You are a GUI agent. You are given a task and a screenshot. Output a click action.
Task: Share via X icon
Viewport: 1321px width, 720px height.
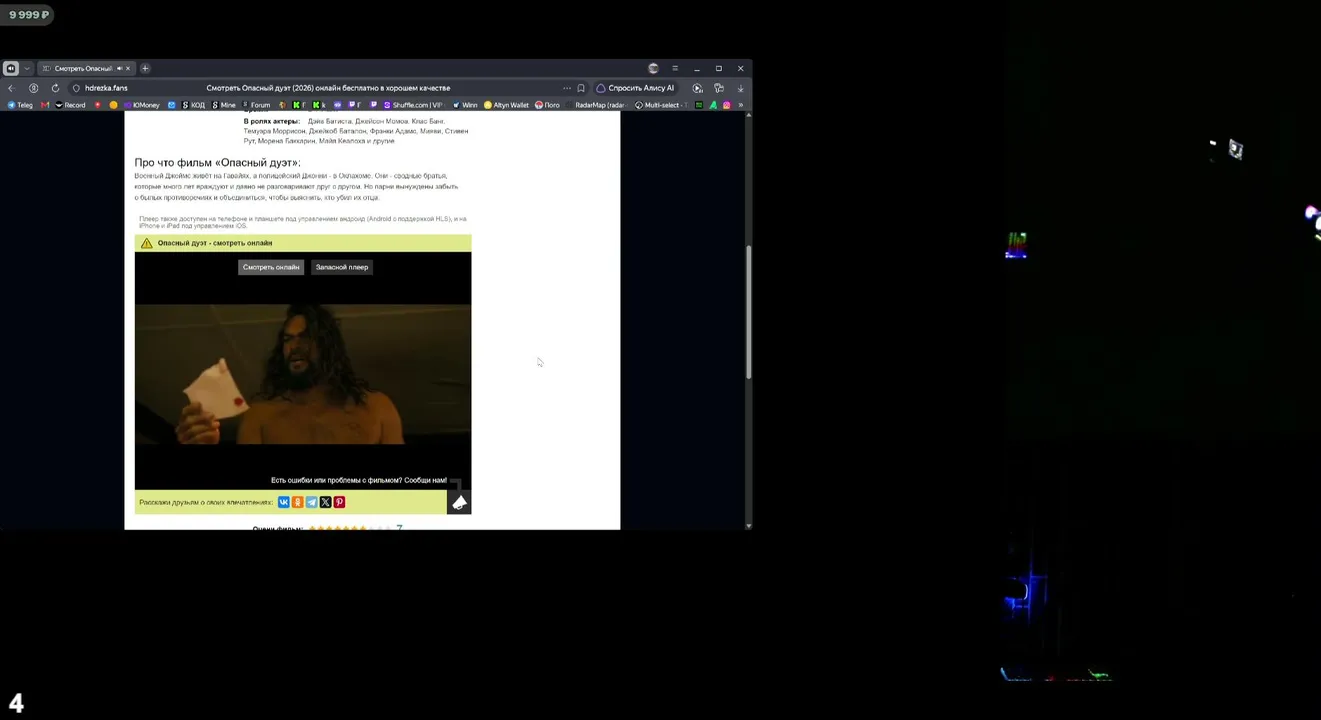(x=326, y=502)
